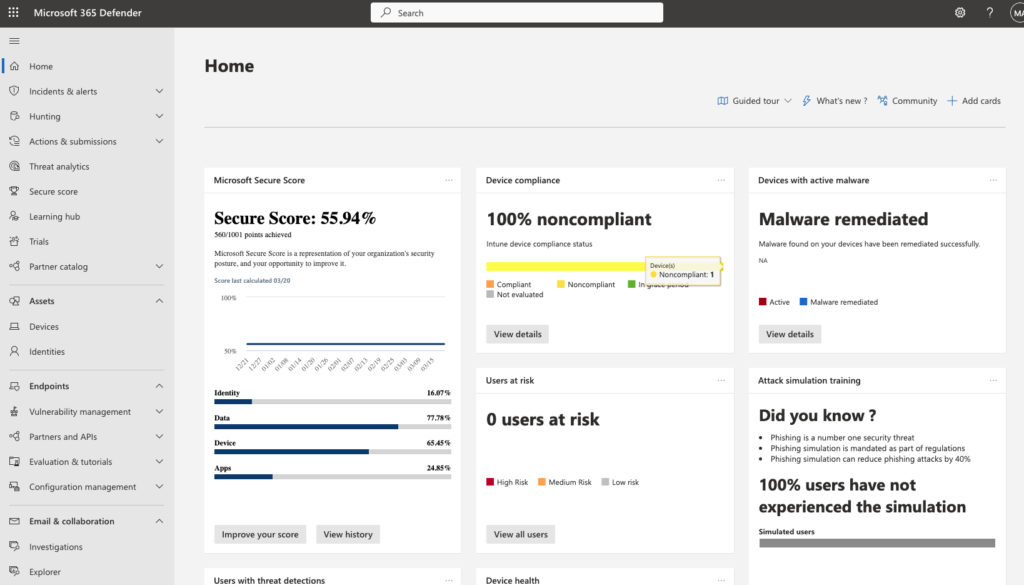Viewport: 1024px width, 585px height.
Task: Click the Configuration management icon
Action: tap(14, 486)
